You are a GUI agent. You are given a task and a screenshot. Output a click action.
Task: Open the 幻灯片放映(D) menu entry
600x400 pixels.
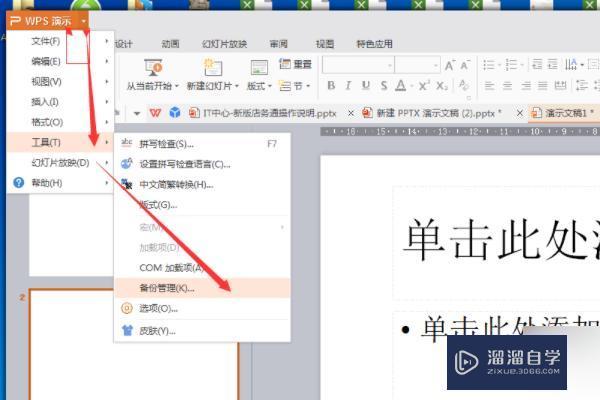coord(60,163)
